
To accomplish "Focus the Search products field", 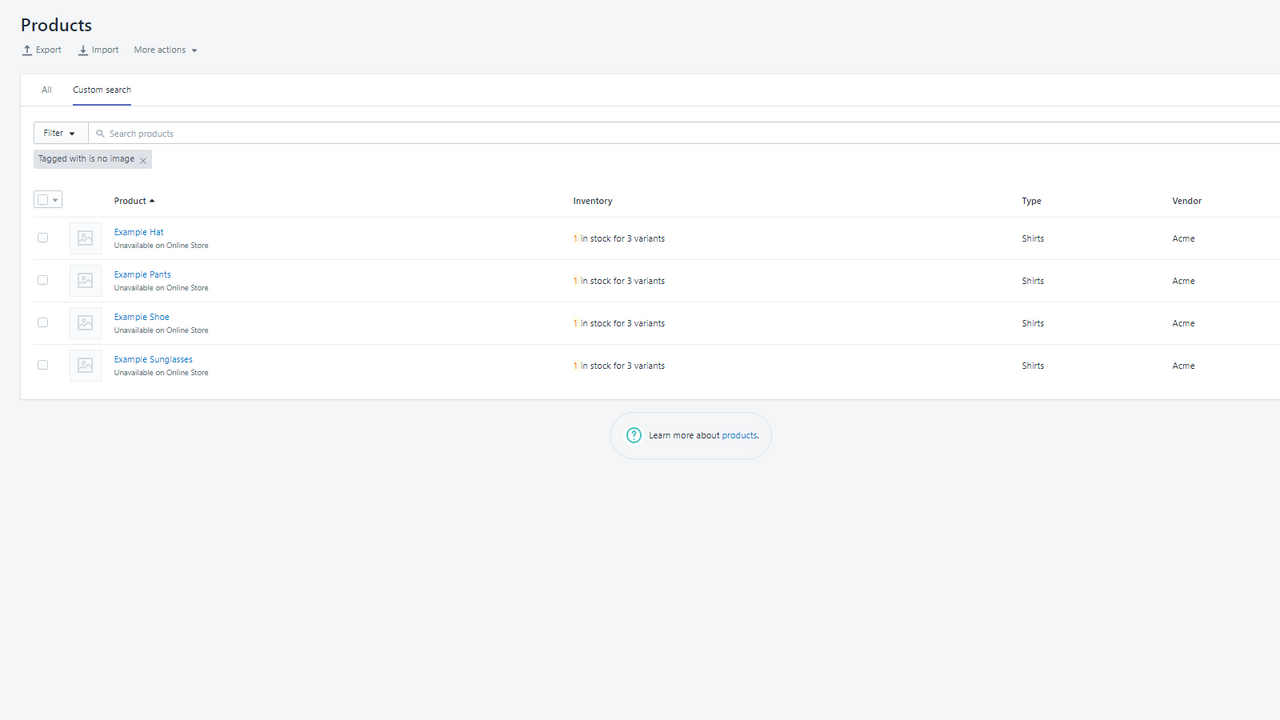I will click(x=684, y=133).
